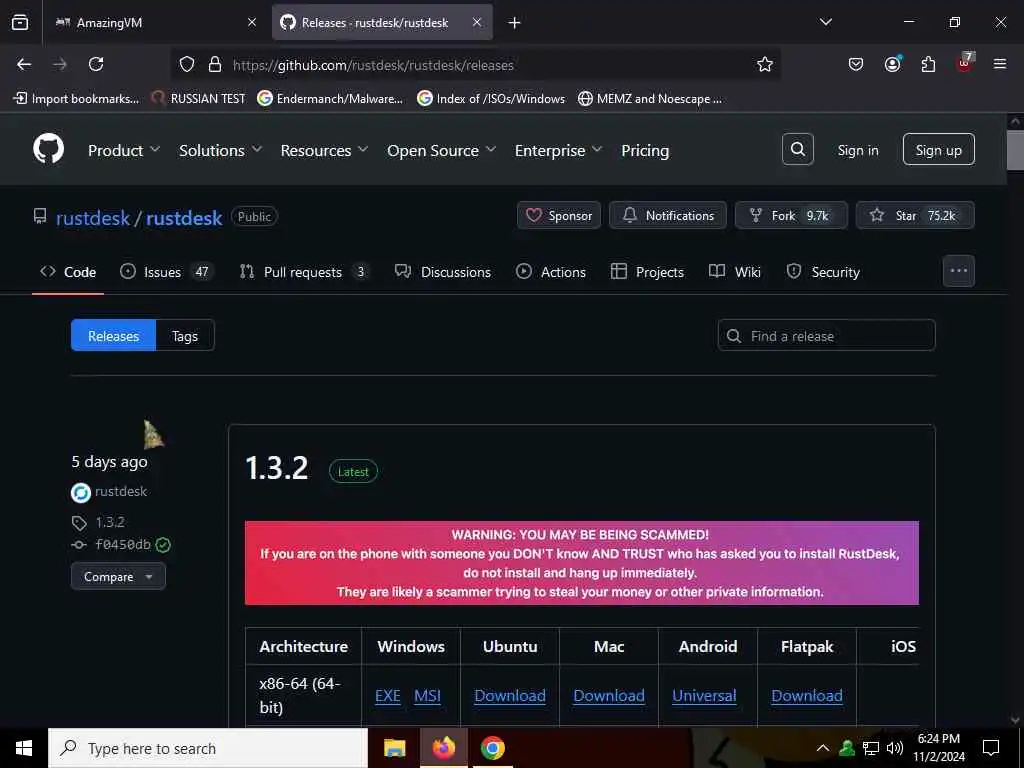Select the Releases toggle button
This screenshot has height=768, width=1024.
tap(114, 336)
